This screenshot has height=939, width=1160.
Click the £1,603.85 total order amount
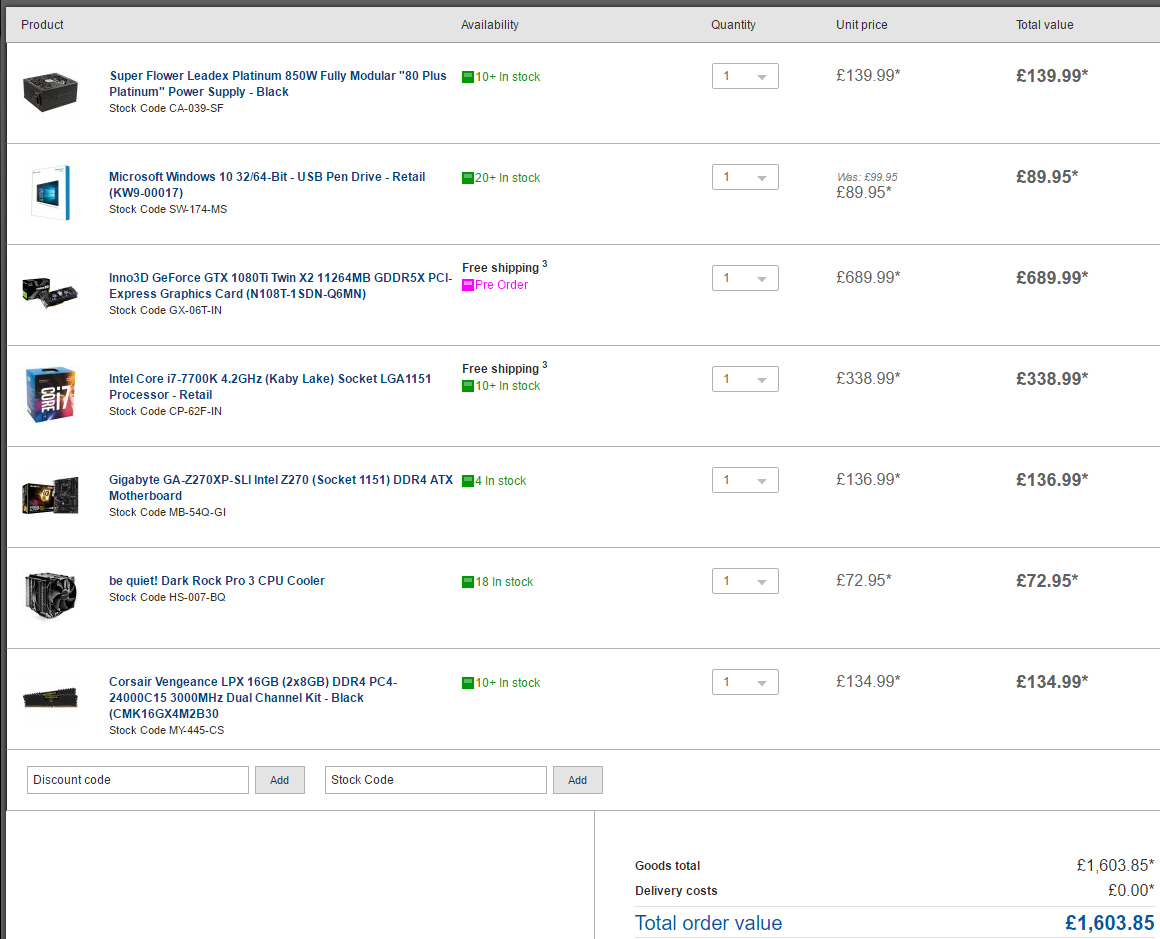click(1110, 923)
